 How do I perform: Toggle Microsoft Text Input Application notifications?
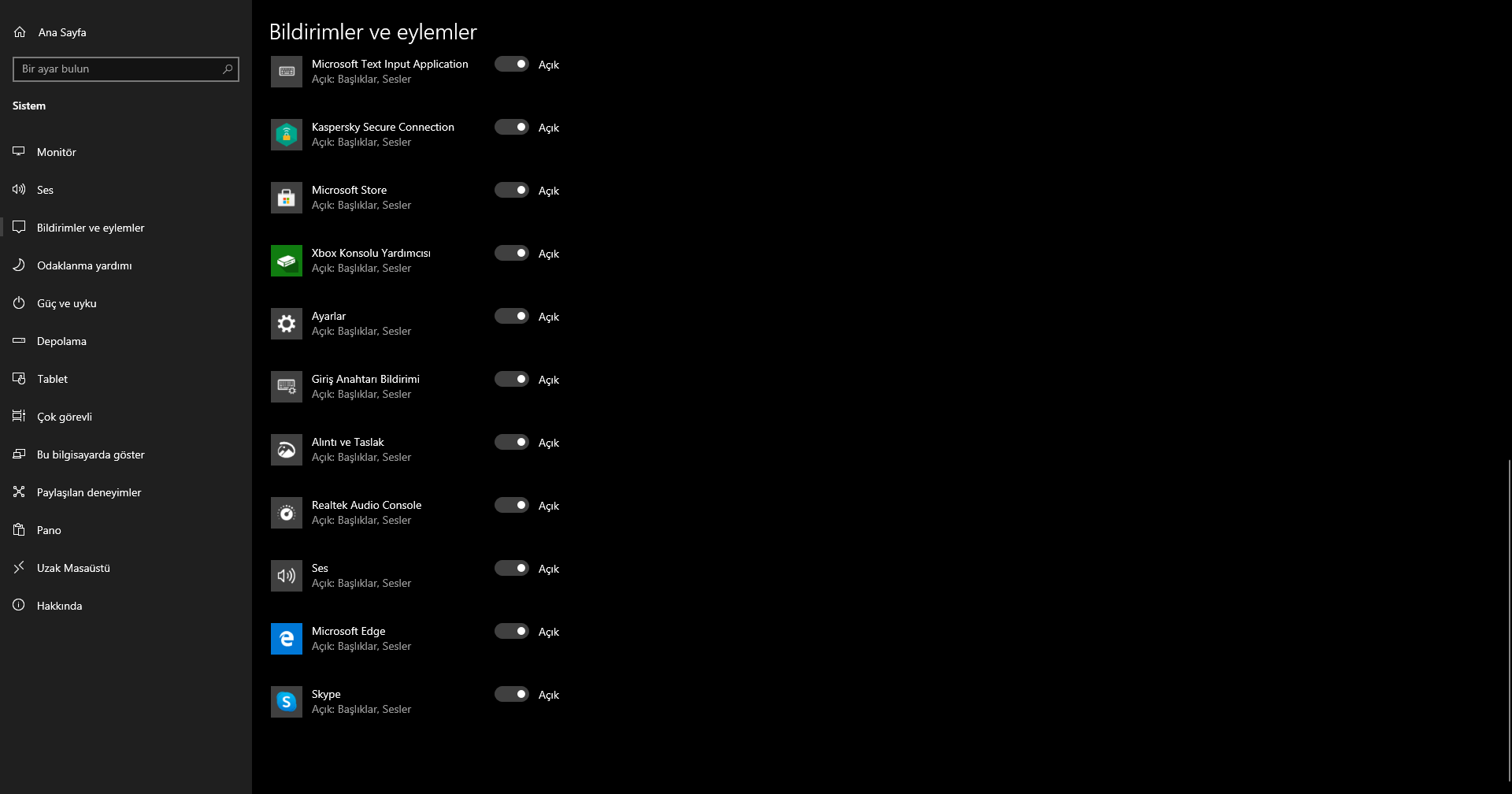pyautogui.click(x=512, y=64)
